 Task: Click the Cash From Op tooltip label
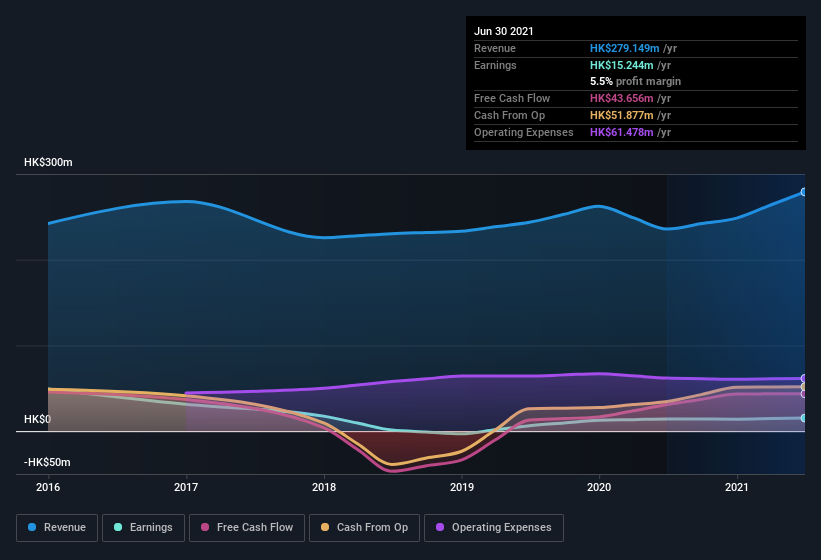[509, 115]
